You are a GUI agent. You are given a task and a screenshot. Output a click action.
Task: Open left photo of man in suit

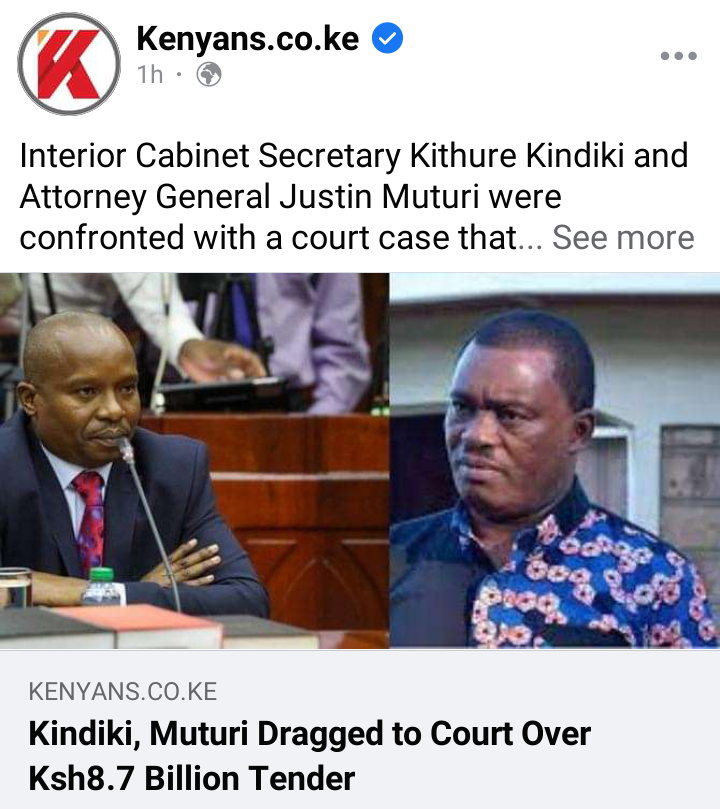194,460
